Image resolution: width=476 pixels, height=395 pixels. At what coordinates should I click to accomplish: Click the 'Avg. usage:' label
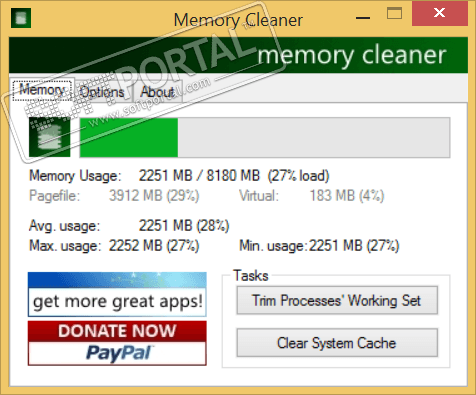(65, 226)
